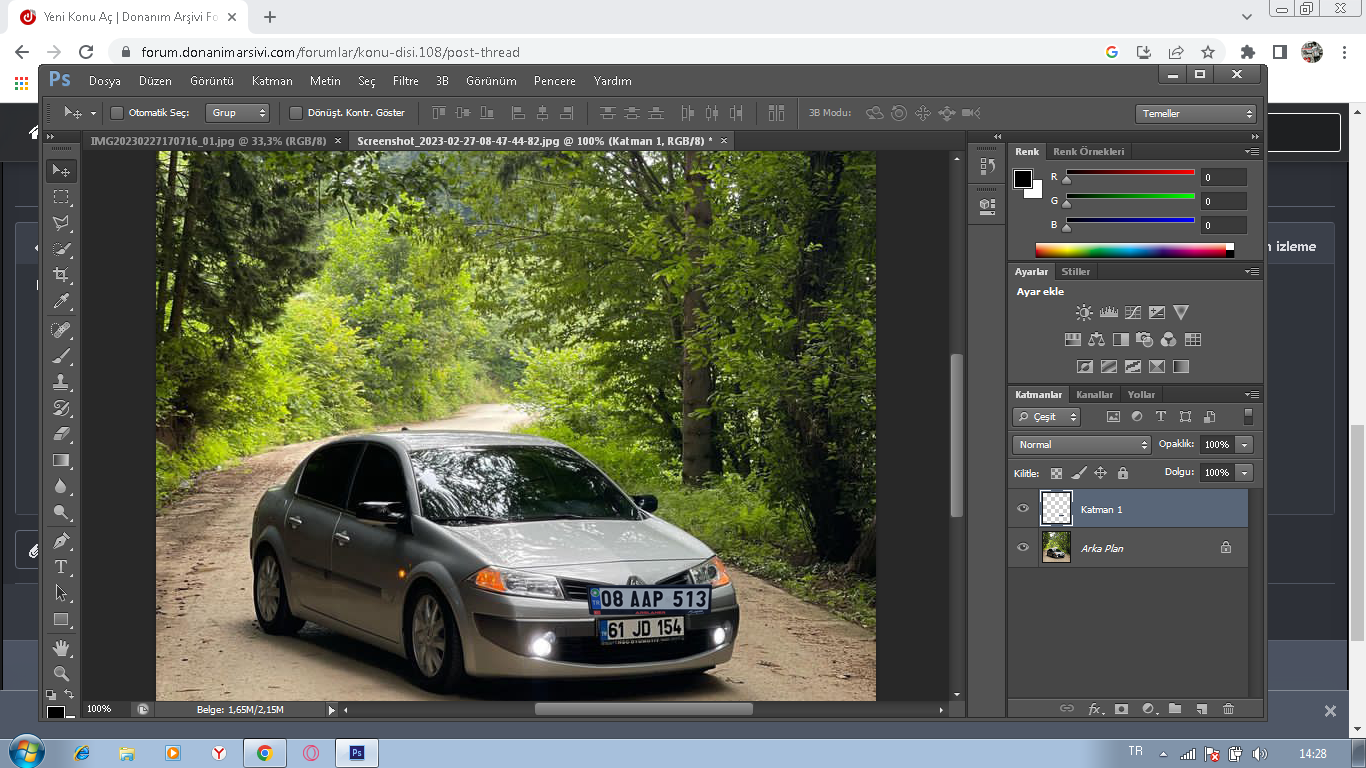This screenshot has height=768, width=1366.
Task: Open the Dosya menu
Action: point(105,81)
